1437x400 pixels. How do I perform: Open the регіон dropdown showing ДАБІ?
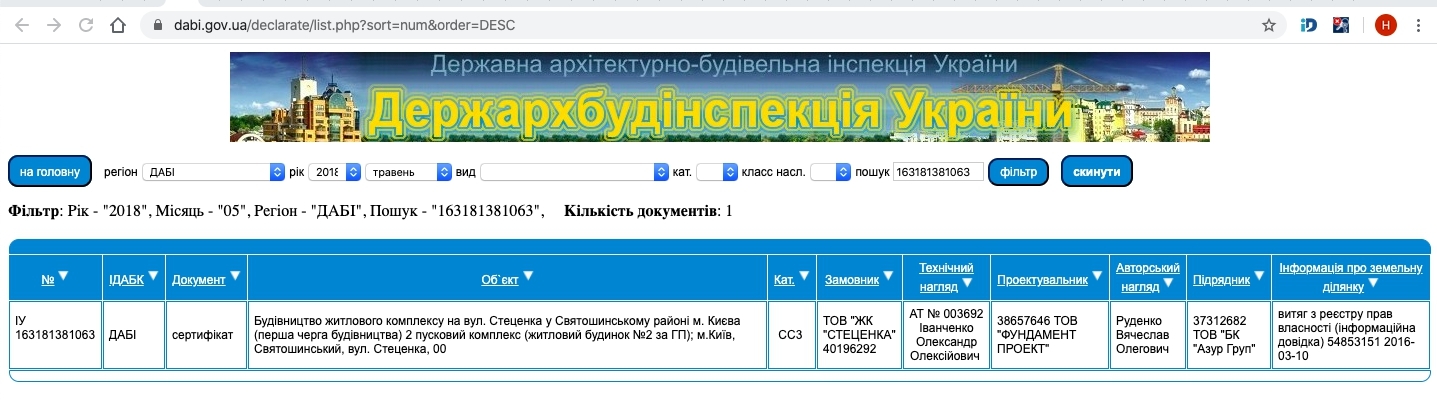tap(214, 172)
